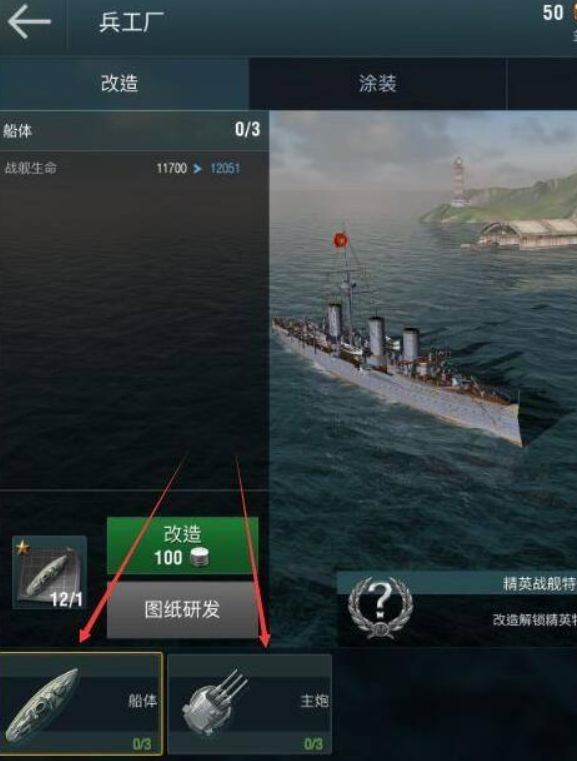Switch to the 涂装 tab

[x=378, y=83]
